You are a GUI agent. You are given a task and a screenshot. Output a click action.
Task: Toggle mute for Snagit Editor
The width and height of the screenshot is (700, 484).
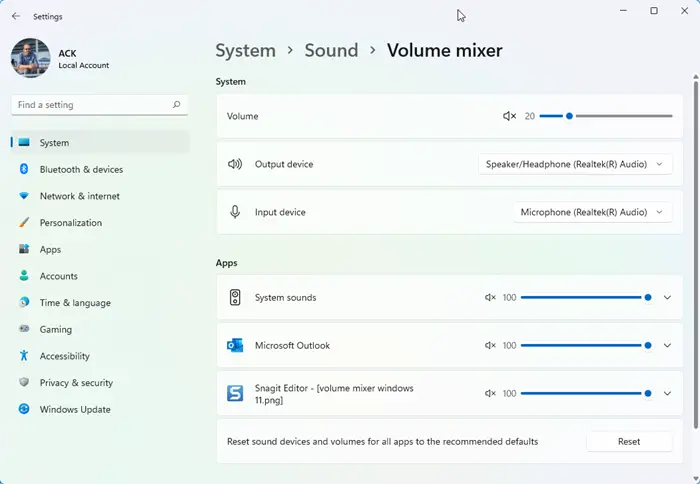coord(490,394)
